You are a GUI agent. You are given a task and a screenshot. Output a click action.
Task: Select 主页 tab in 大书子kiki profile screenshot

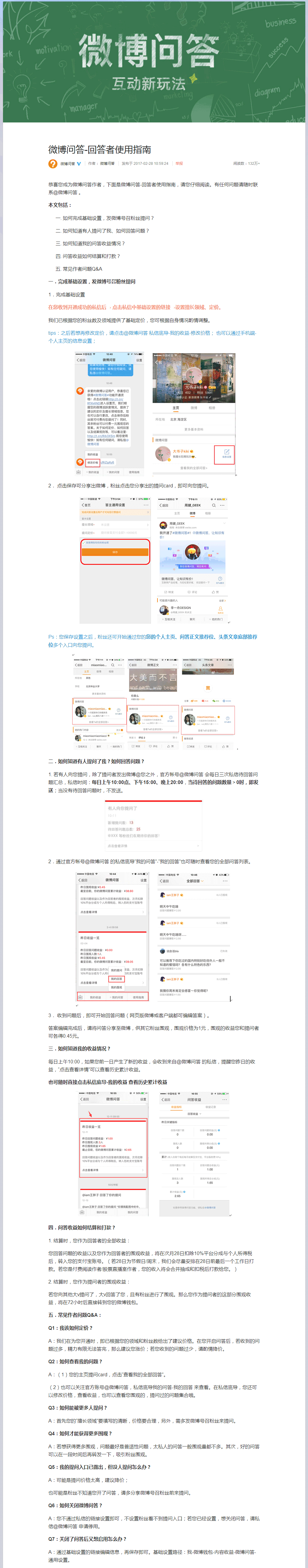176,408
